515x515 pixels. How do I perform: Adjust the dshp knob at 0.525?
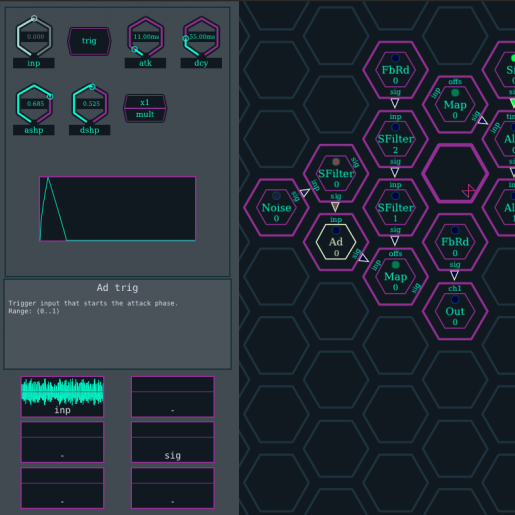click(90, 104)
